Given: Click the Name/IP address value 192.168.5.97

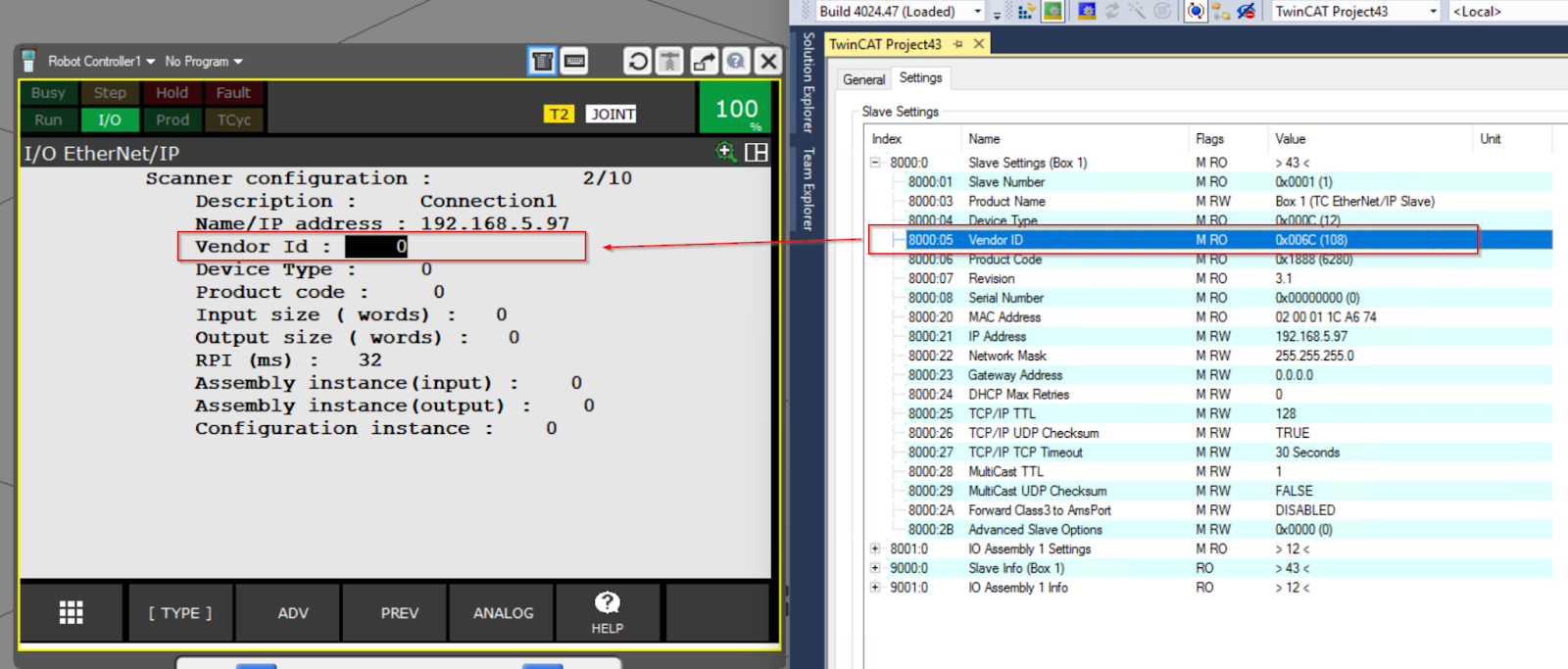Looking at the screenshot, I should tap(495, 223).
